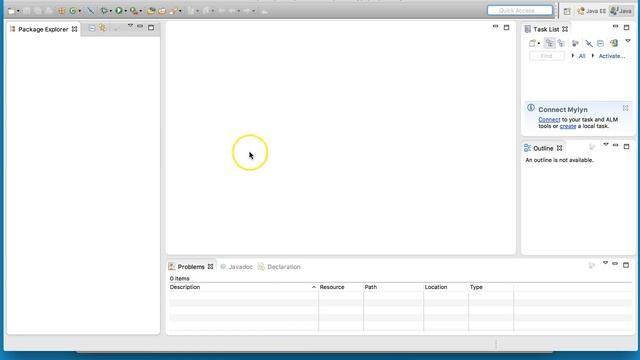This screenshot has width=640, height=360.
Task: Dismiss the Connect Mylyn notice
Action: coord(625,108)
